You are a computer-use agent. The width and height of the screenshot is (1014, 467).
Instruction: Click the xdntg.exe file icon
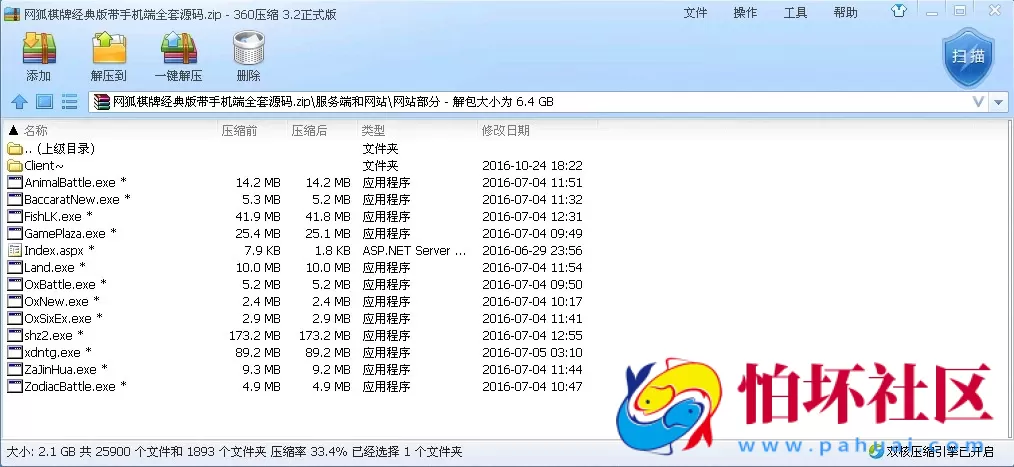15,353
